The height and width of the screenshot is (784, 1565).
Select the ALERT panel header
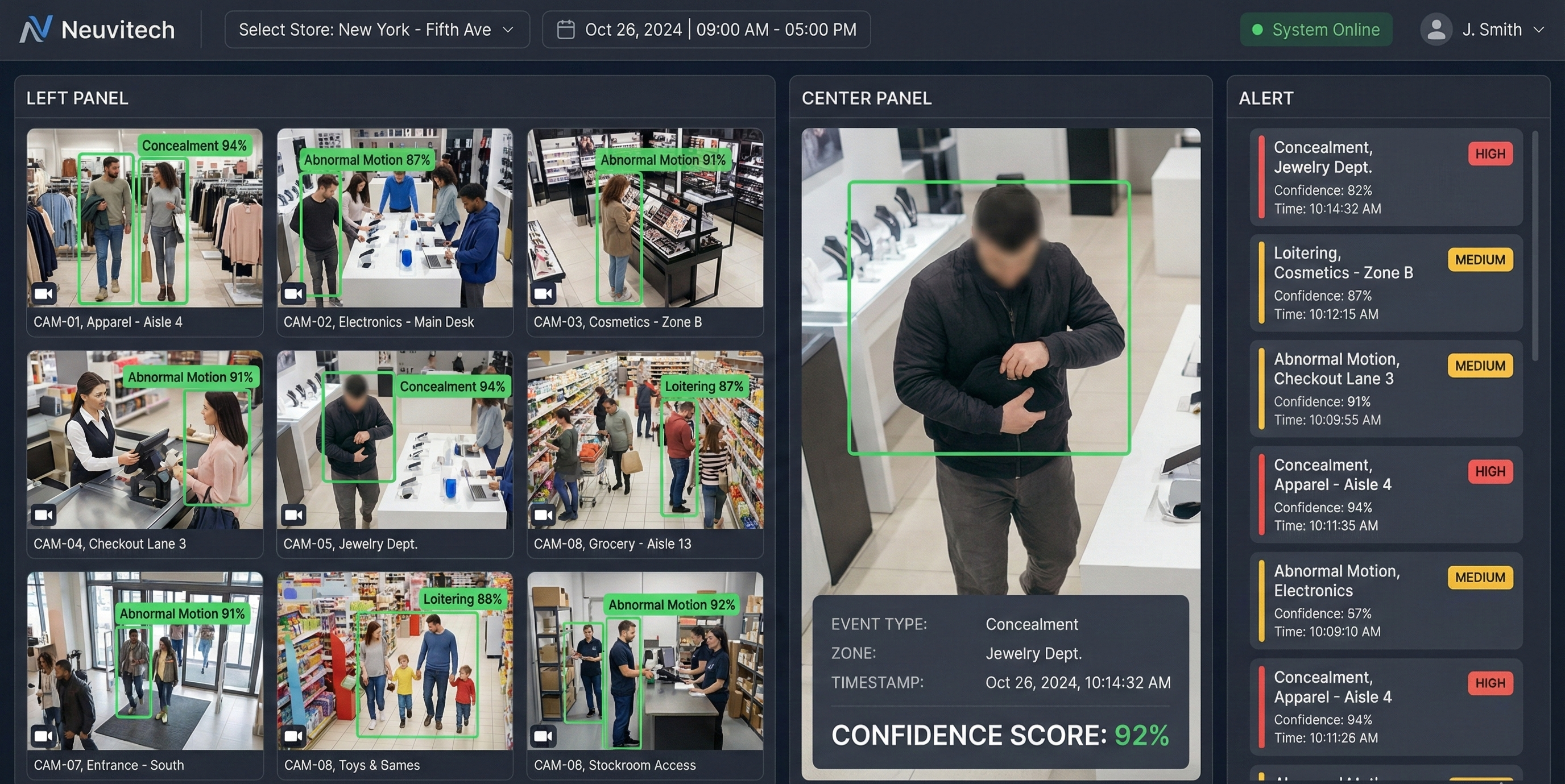coord(1265,98)
